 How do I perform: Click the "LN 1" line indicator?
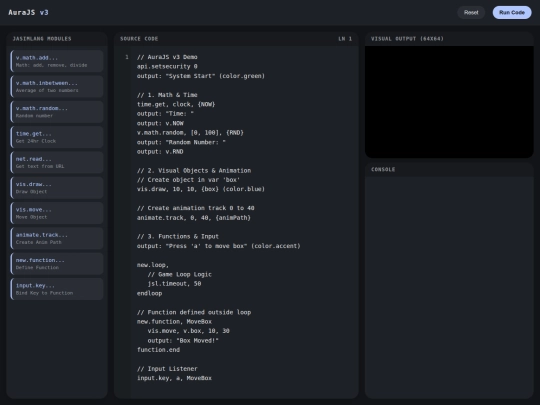point(345,39)
